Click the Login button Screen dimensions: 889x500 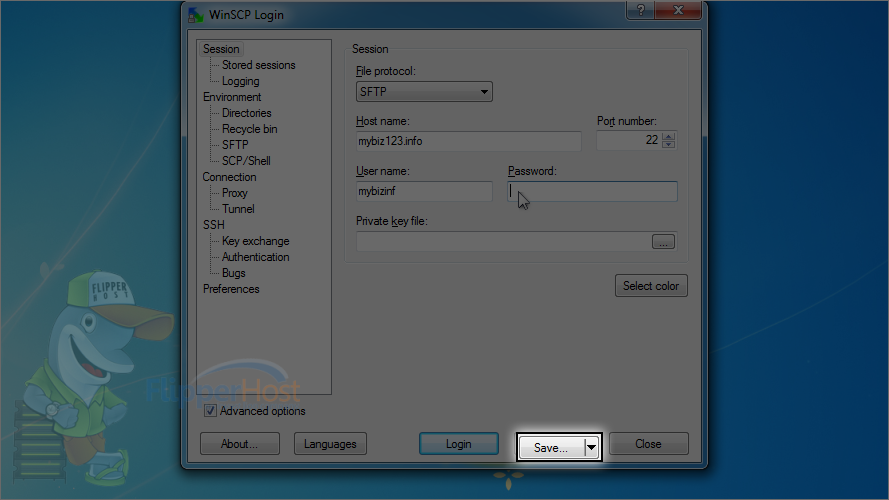459,444
